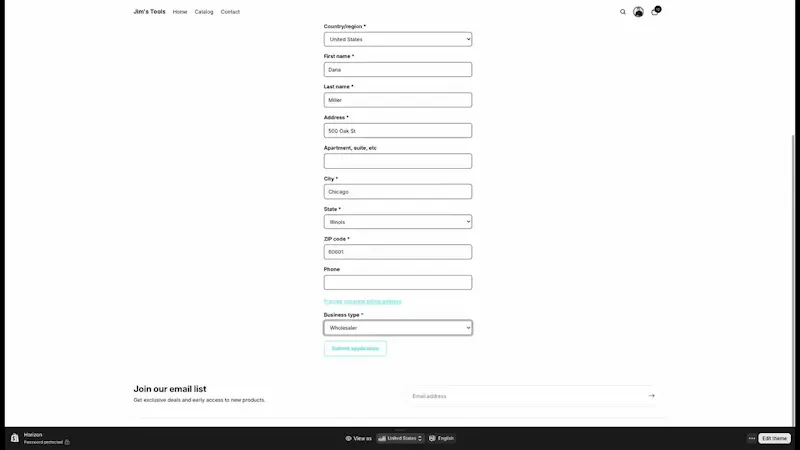
Task: Open the search icon in header
Action: pos(622,12)
